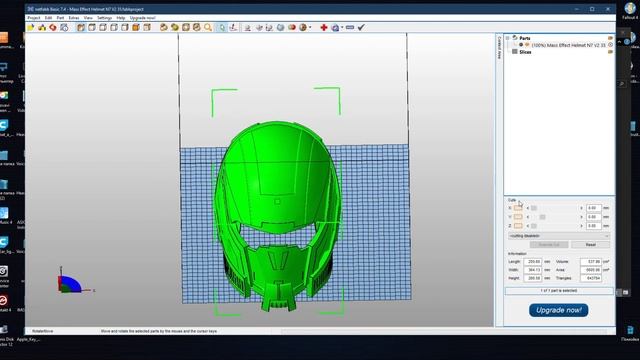Viewport: 640px width, 360px height.
Task: Click the checkmark analysis toolbar icon
Action: (361, 27)
